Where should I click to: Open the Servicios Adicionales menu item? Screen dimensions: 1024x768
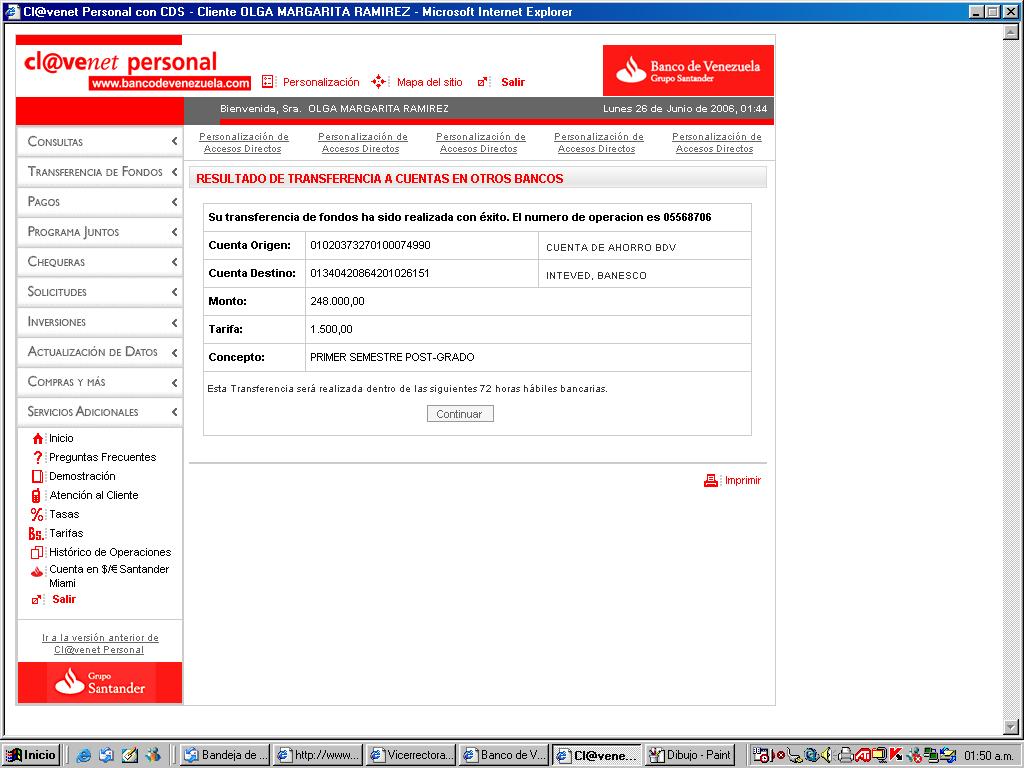click(x=100, y=412)
